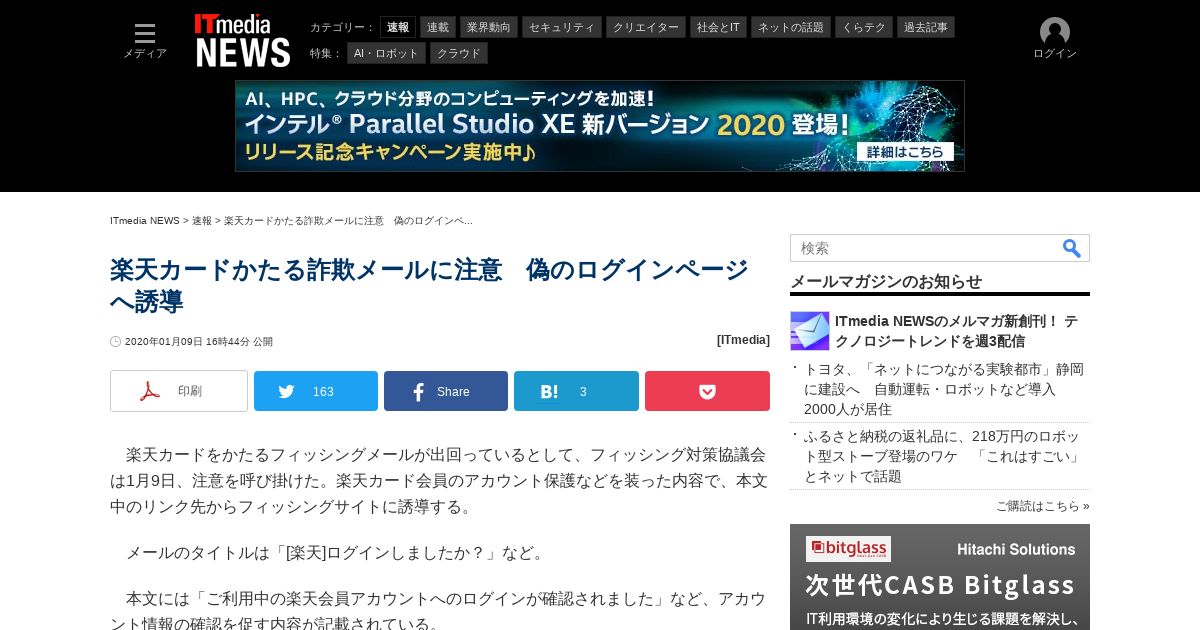Open the hamburger メディア menu
Screen dimensions: 1200x630
145,40
